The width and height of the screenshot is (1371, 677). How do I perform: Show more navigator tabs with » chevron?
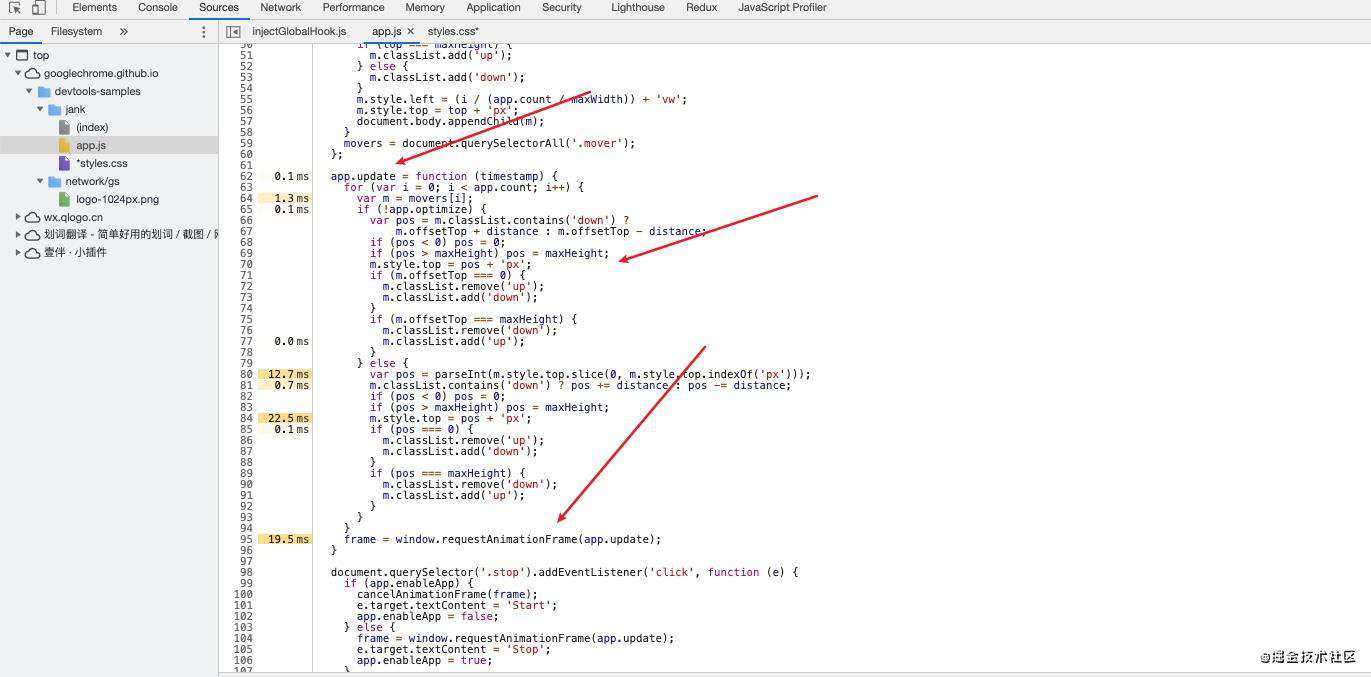coord(124,32)
